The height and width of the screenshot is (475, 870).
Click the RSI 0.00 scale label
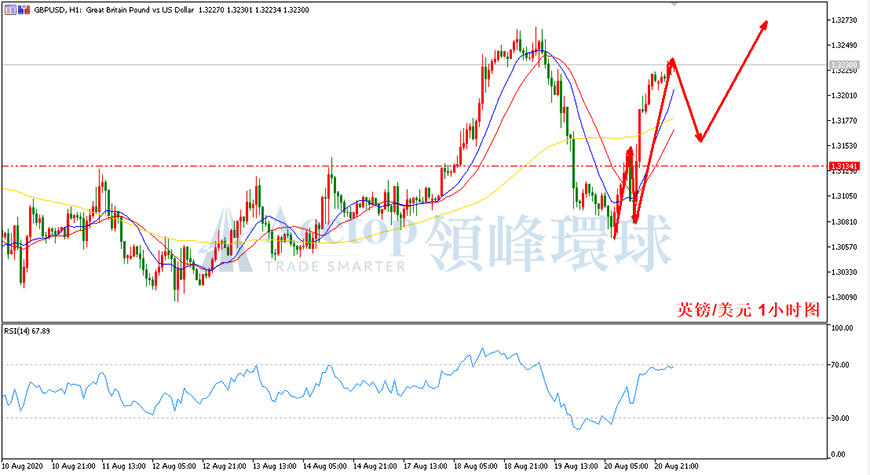[839, 454]
